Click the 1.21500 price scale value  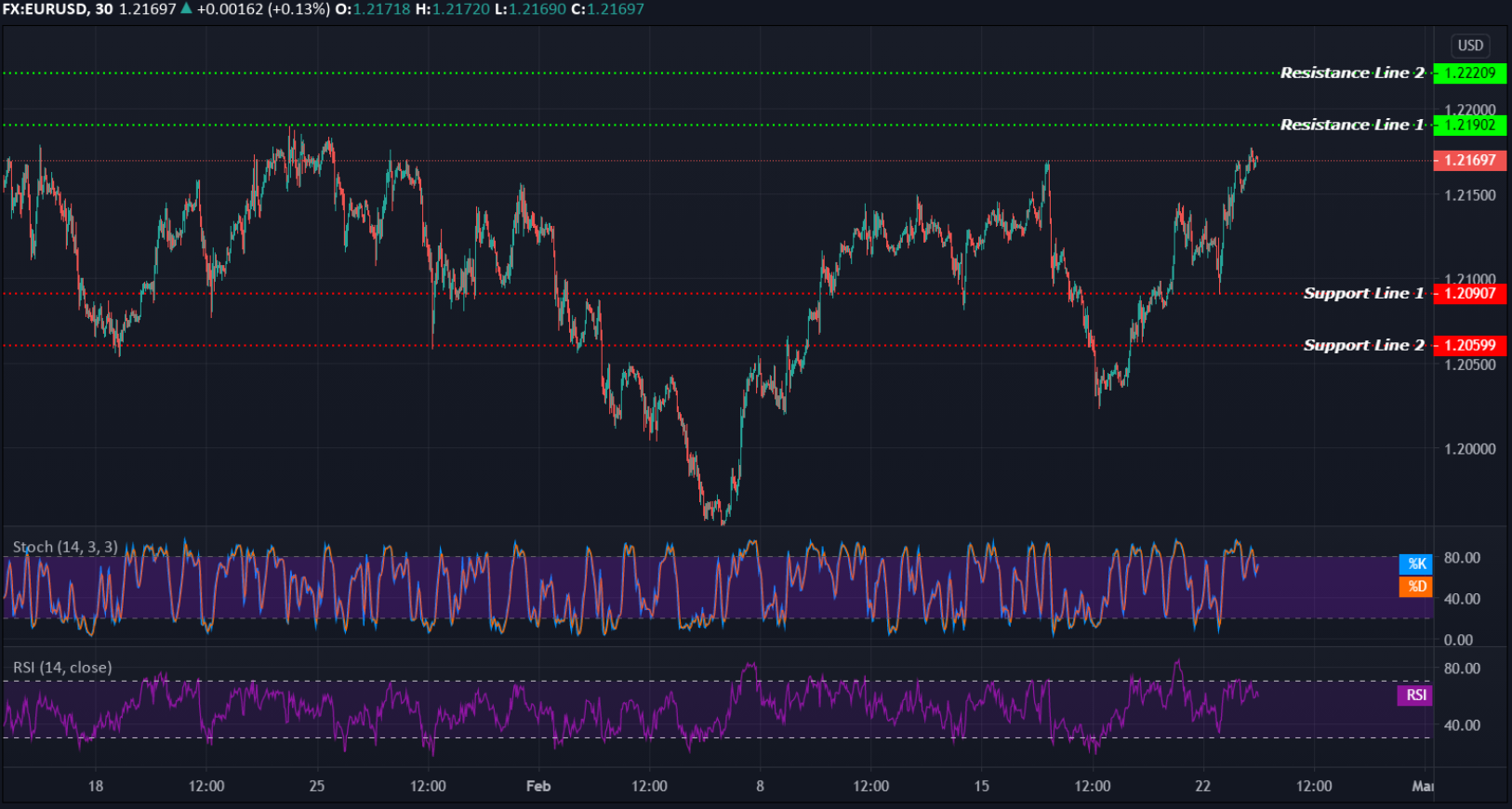pyautogui.click(x=1470, y=195)
